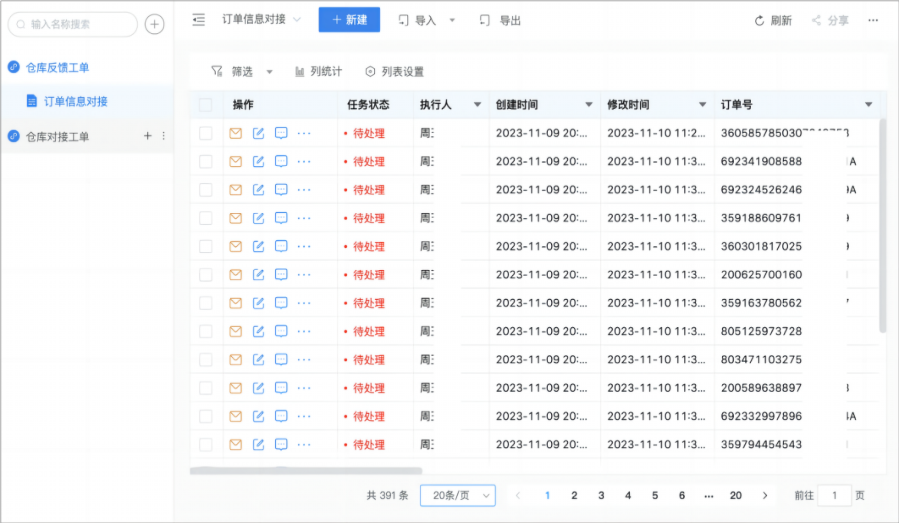The width and height of the screenshot is (899, 523).
Task: Go to page 2
Action: 574,495
